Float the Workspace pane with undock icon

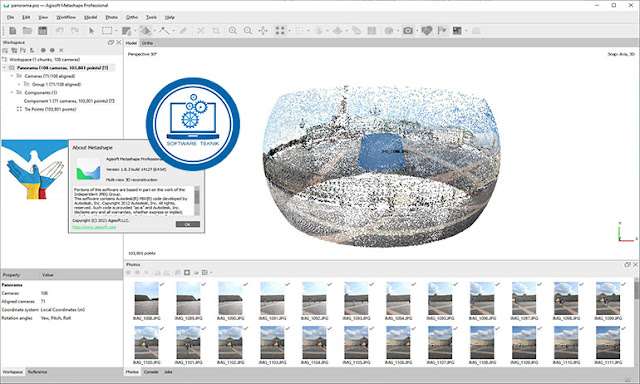[111, 42]
